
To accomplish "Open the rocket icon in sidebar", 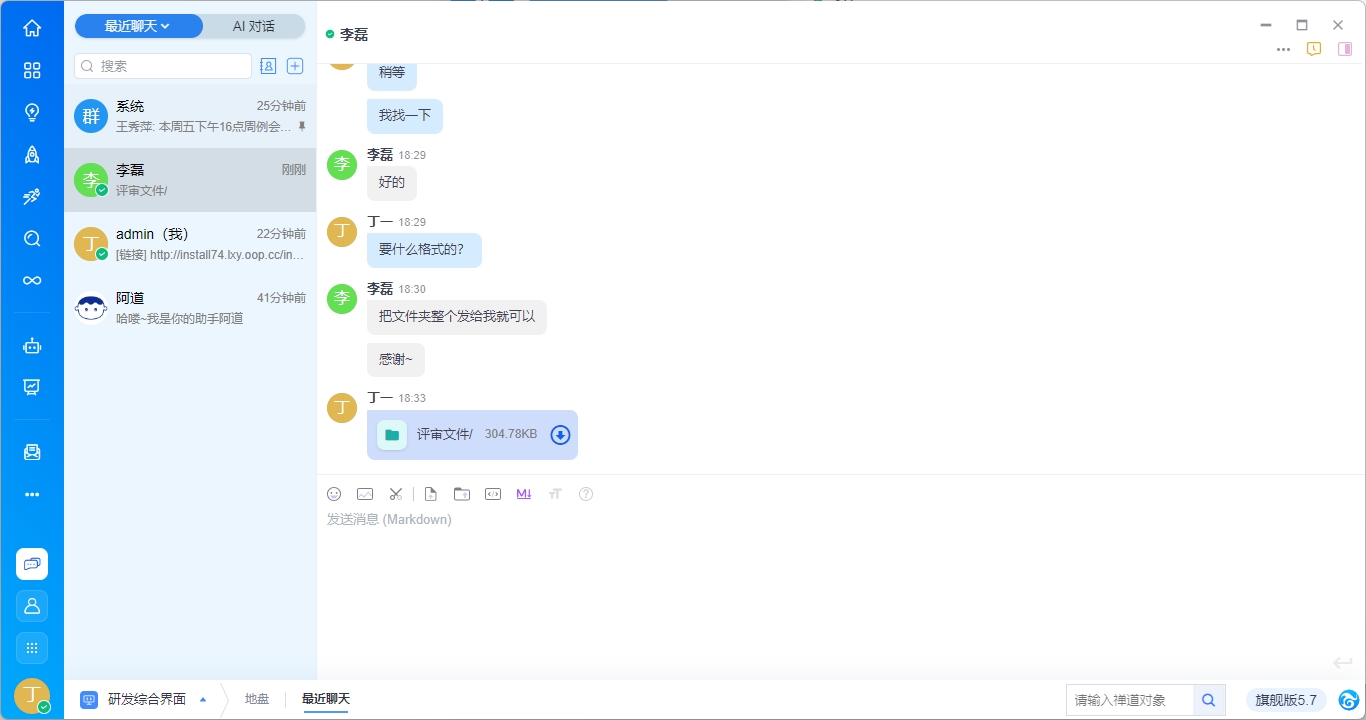I will (32, 154).
